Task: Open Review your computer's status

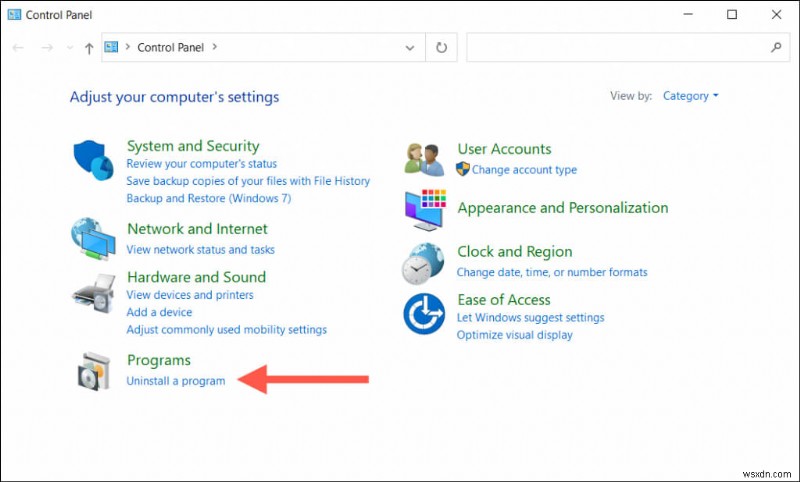Action: (x=202, y=164)
